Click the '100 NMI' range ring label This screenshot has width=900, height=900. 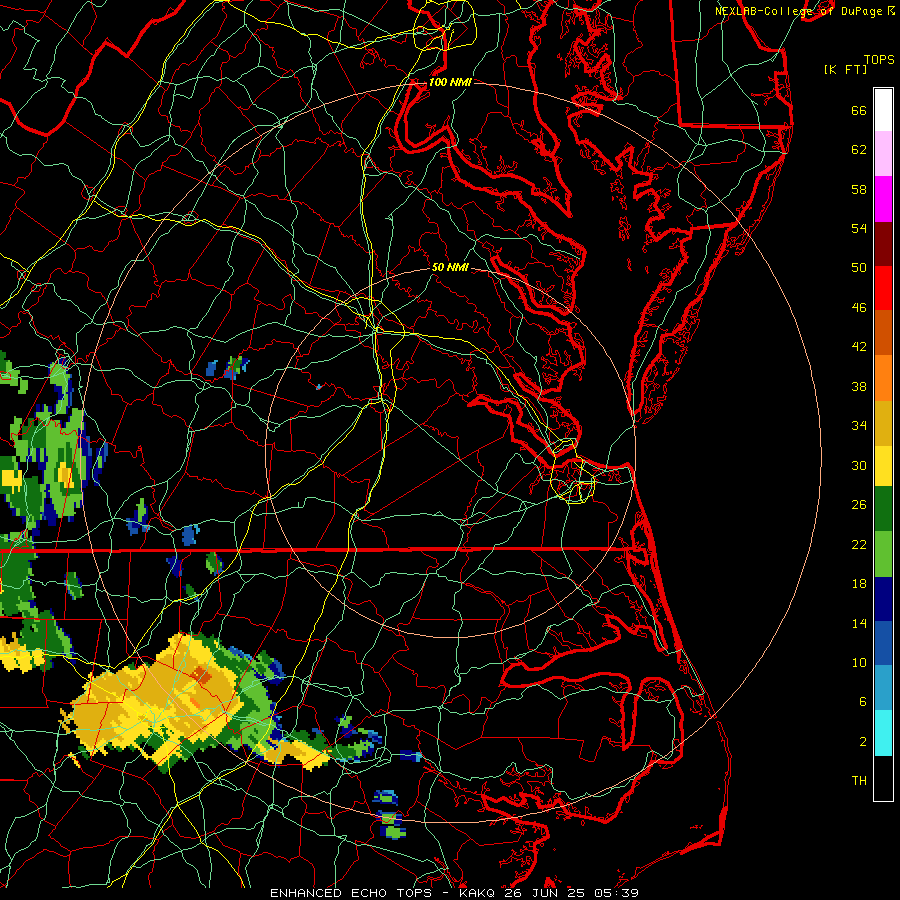pyautogui.click(x=450, y=82)
